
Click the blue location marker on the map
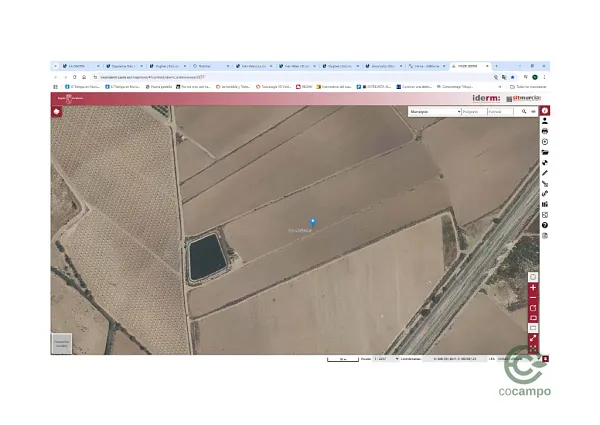pos(313,222)
